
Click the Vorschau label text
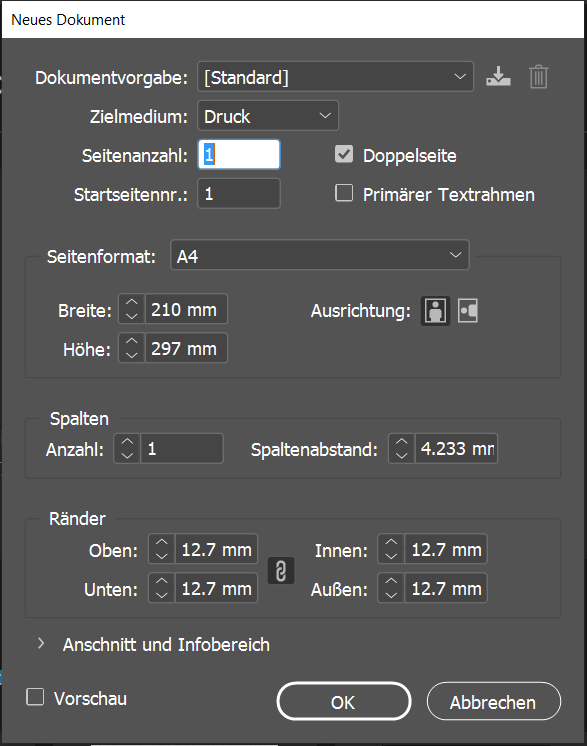click(90, 698)
